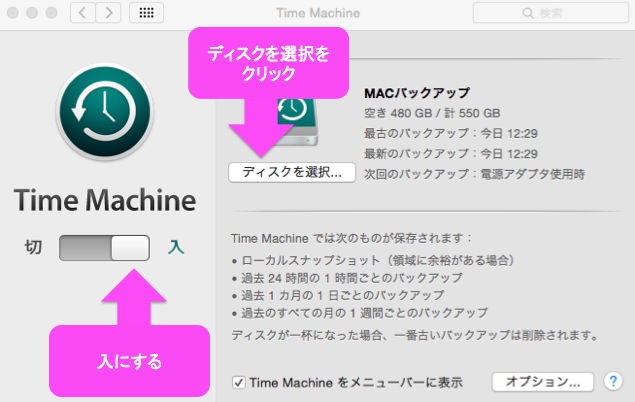Toggle the Time Machine on/off switch
Viewport: 635px width, 402px height.
[x=104, y=248]
